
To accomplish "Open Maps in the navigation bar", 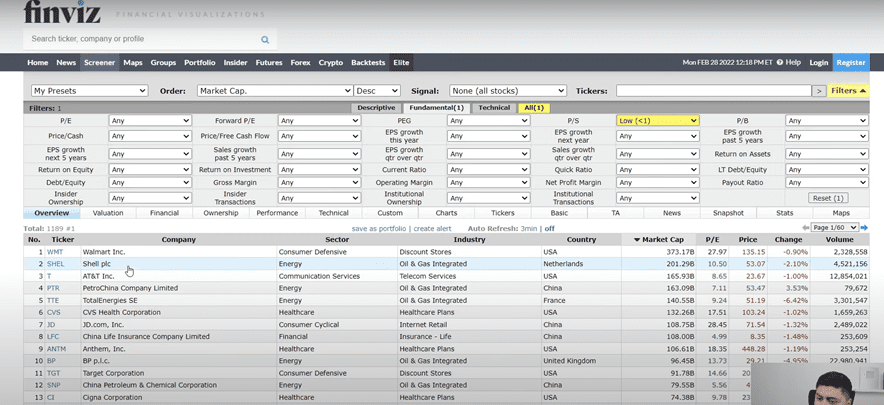I will [133, 62].
